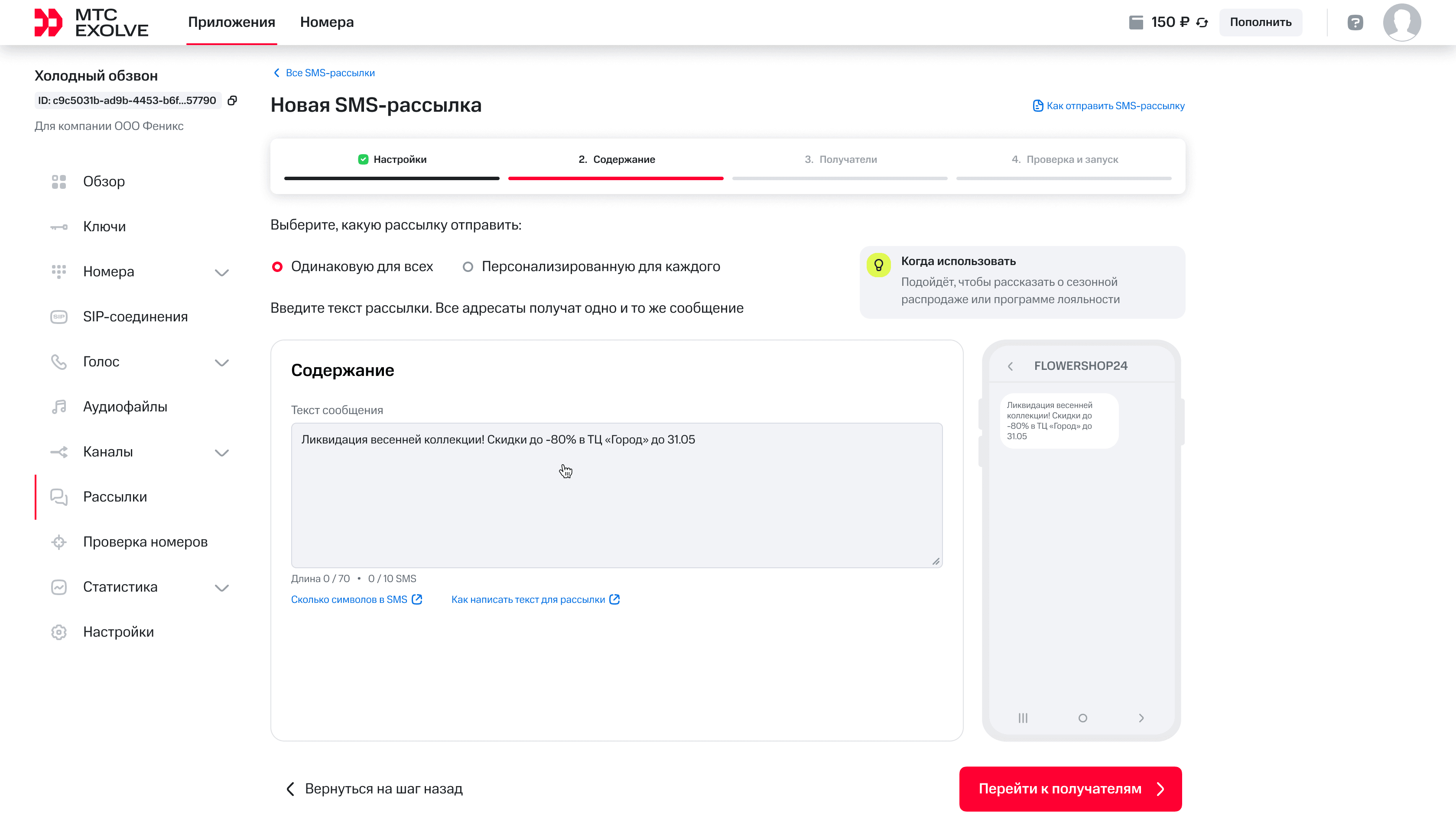Click the SMS preview message bubble
This screenshot has width=1456, height=835.
(x=1059, y=421)
